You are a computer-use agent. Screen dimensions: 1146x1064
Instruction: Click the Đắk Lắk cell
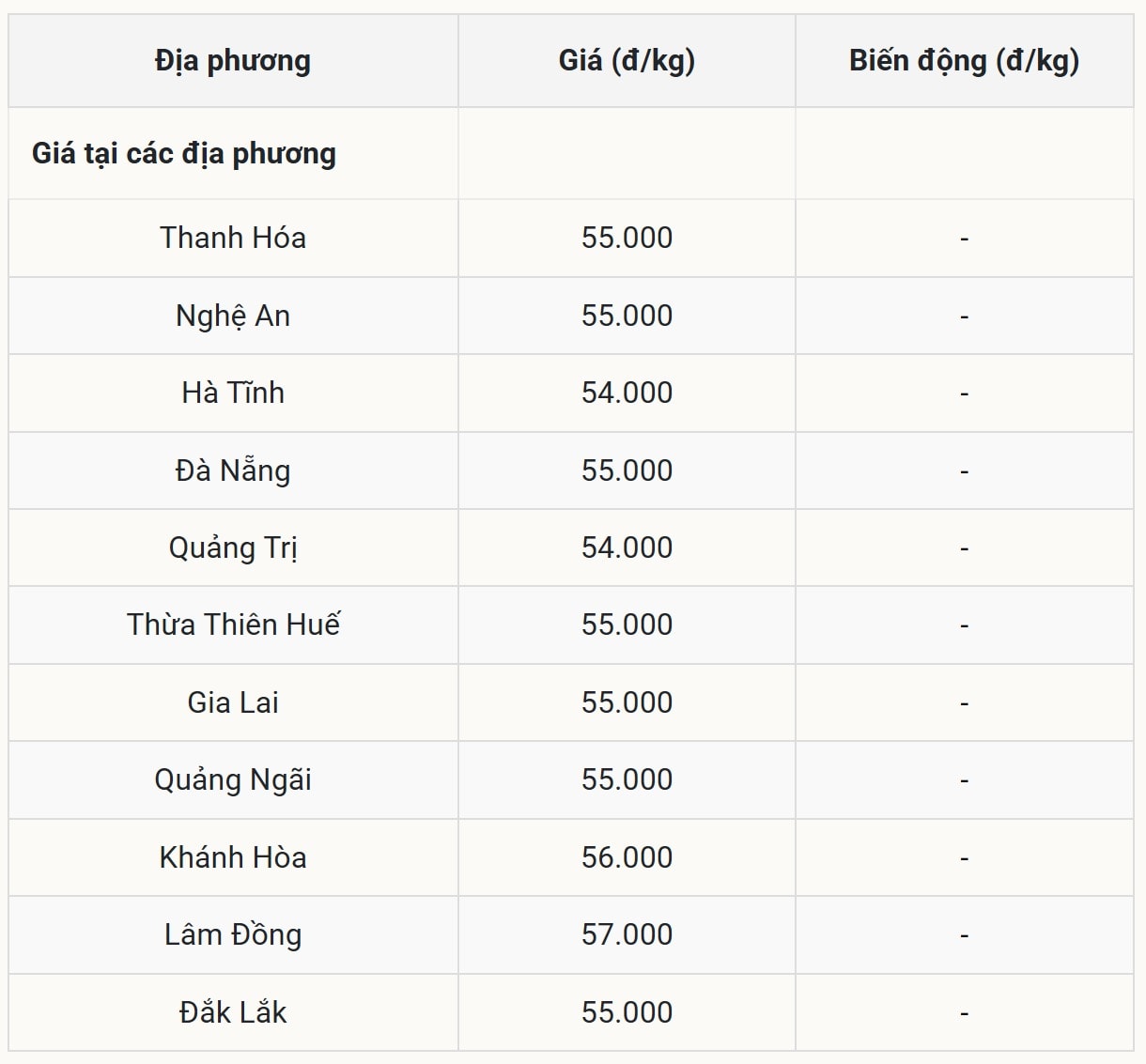(233, 1012)
